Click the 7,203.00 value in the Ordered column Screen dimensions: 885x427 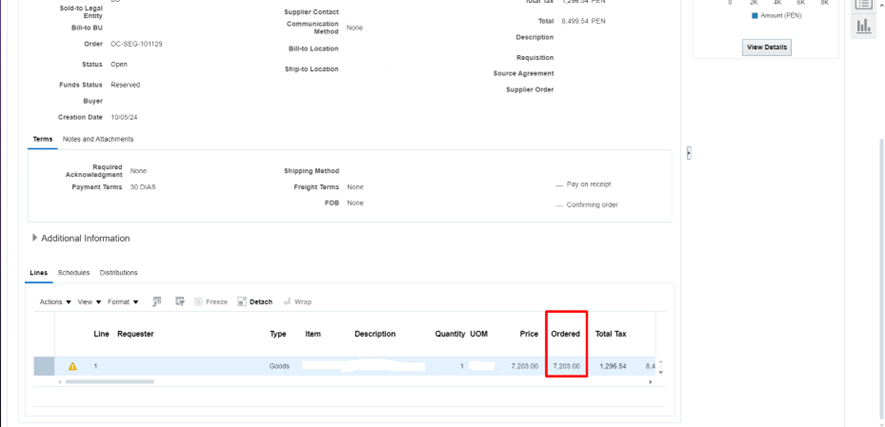click(x=566, y=366)
